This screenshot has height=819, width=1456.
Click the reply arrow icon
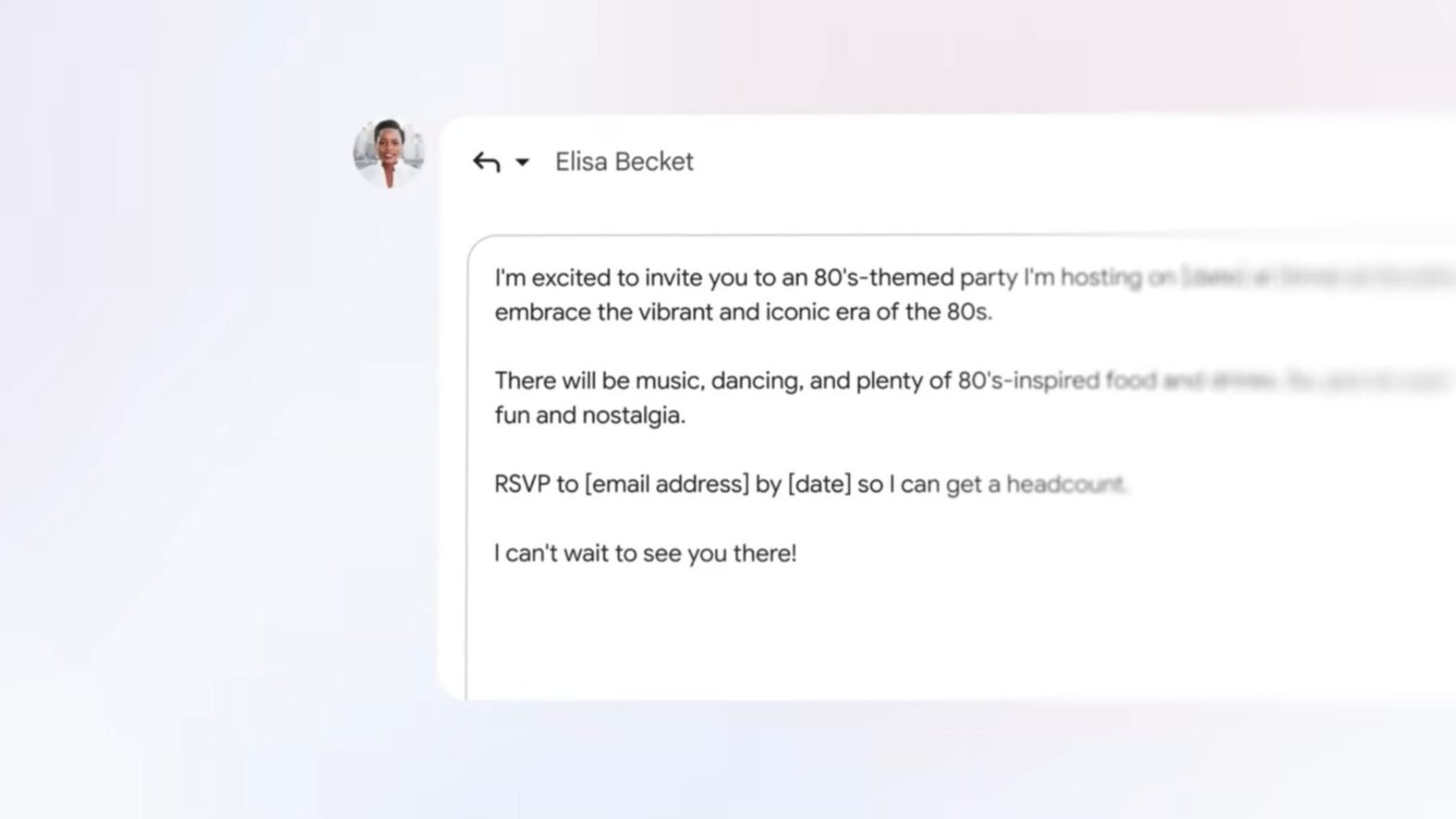(x=484, y=161)
